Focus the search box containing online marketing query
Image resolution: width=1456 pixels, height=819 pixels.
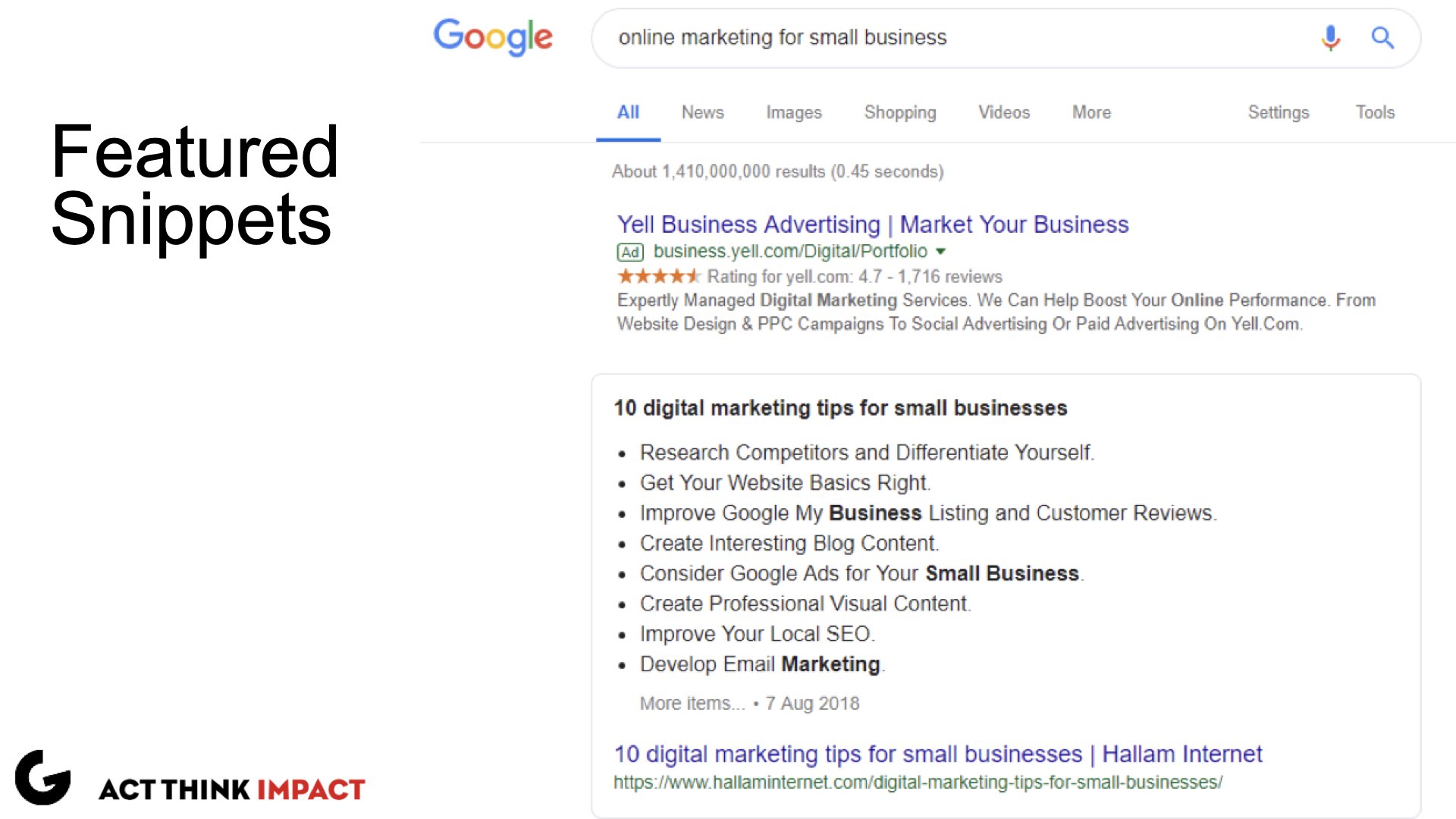pyautogui.click(x=955, y=38)
